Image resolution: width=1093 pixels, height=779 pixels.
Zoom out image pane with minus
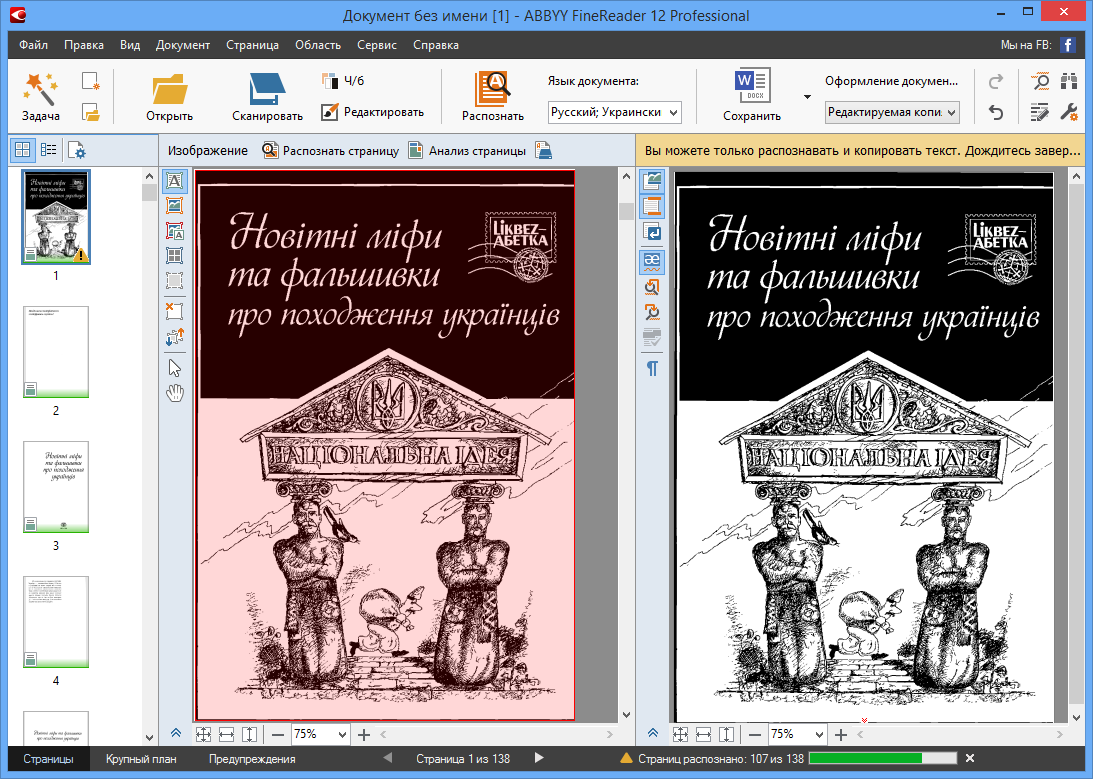(x=277, y=734)
